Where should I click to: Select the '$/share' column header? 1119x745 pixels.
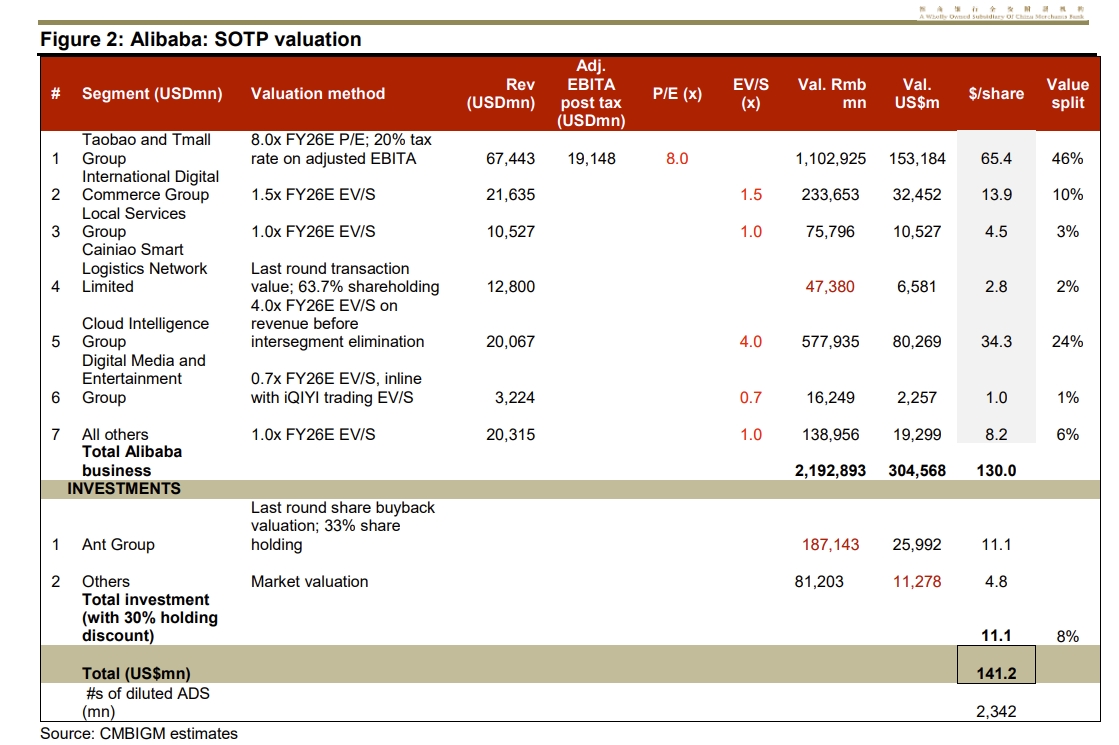(996, 93)
